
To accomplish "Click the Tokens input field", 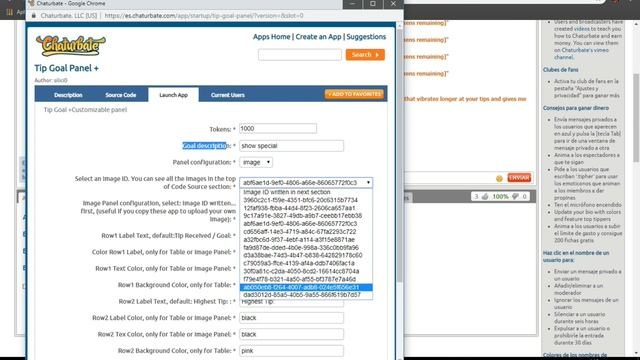I will coord(278,129).
